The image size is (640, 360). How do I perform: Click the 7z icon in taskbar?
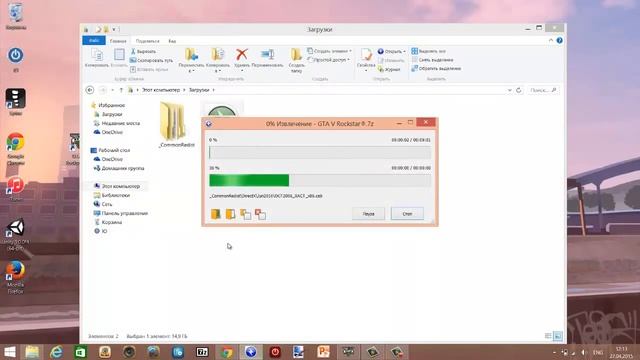pyautogui.click(x=202, y=352)
